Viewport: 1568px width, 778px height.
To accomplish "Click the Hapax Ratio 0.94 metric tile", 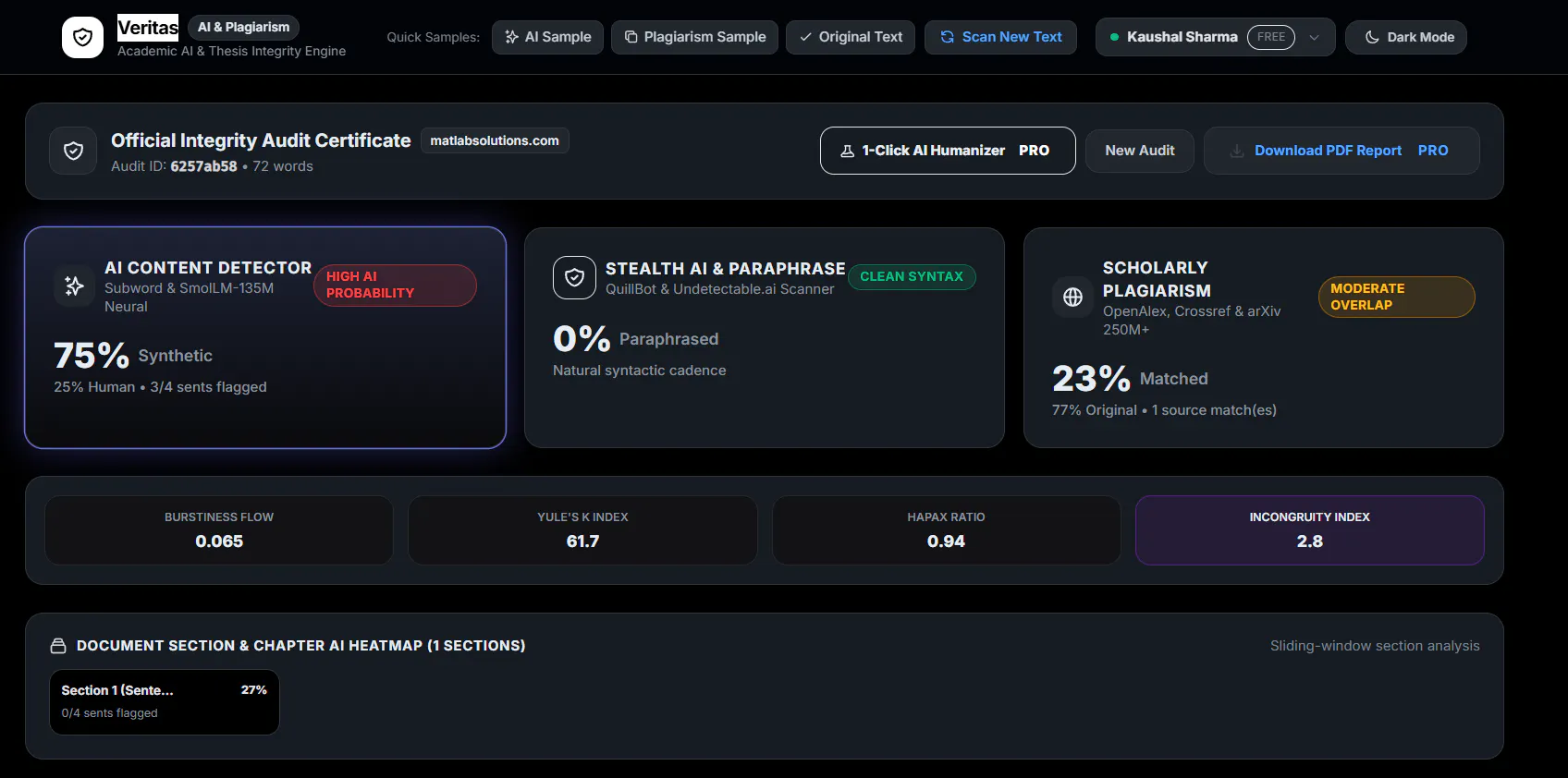I will click(946, 530).
